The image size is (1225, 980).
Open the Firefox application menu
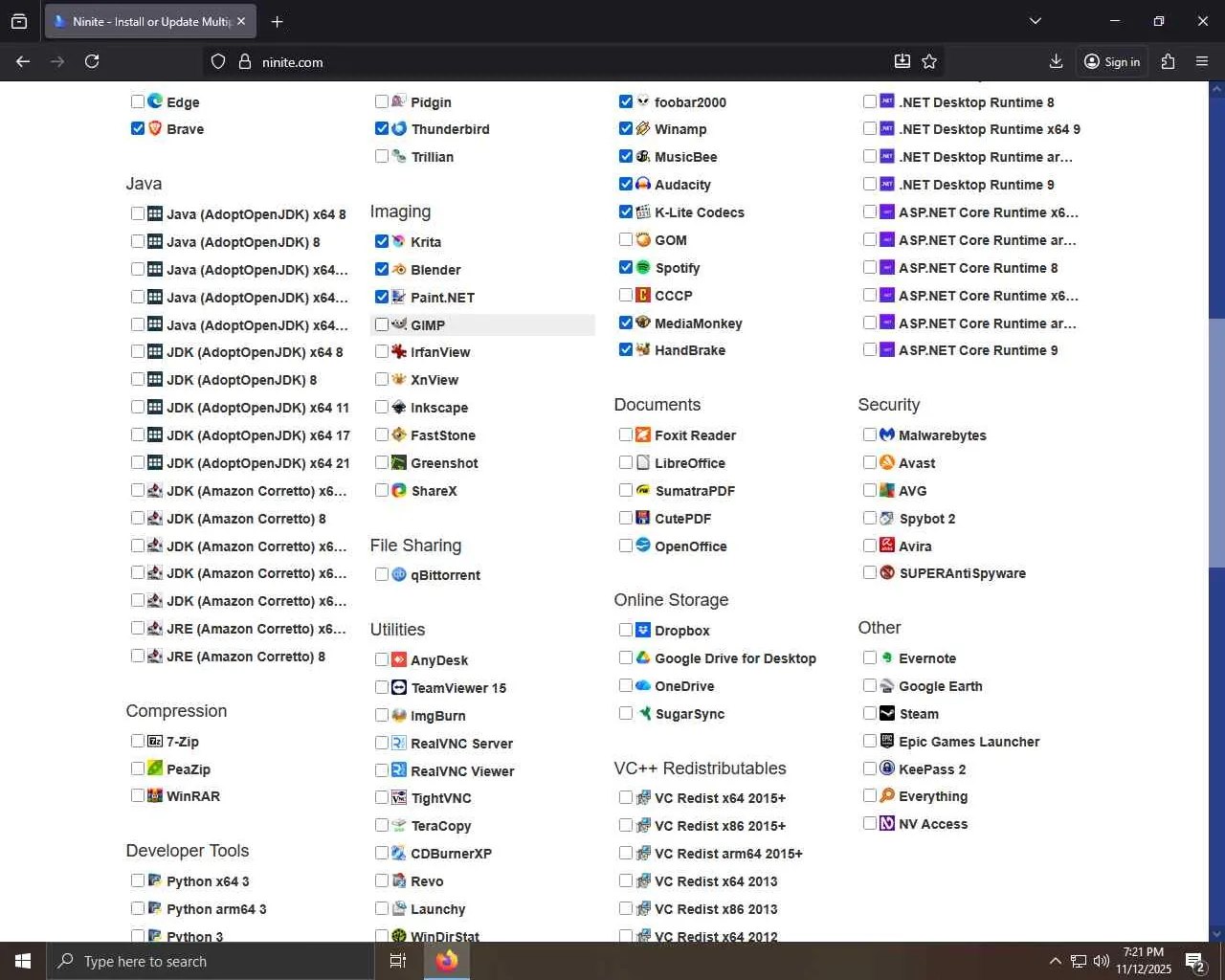point(1202,61)
